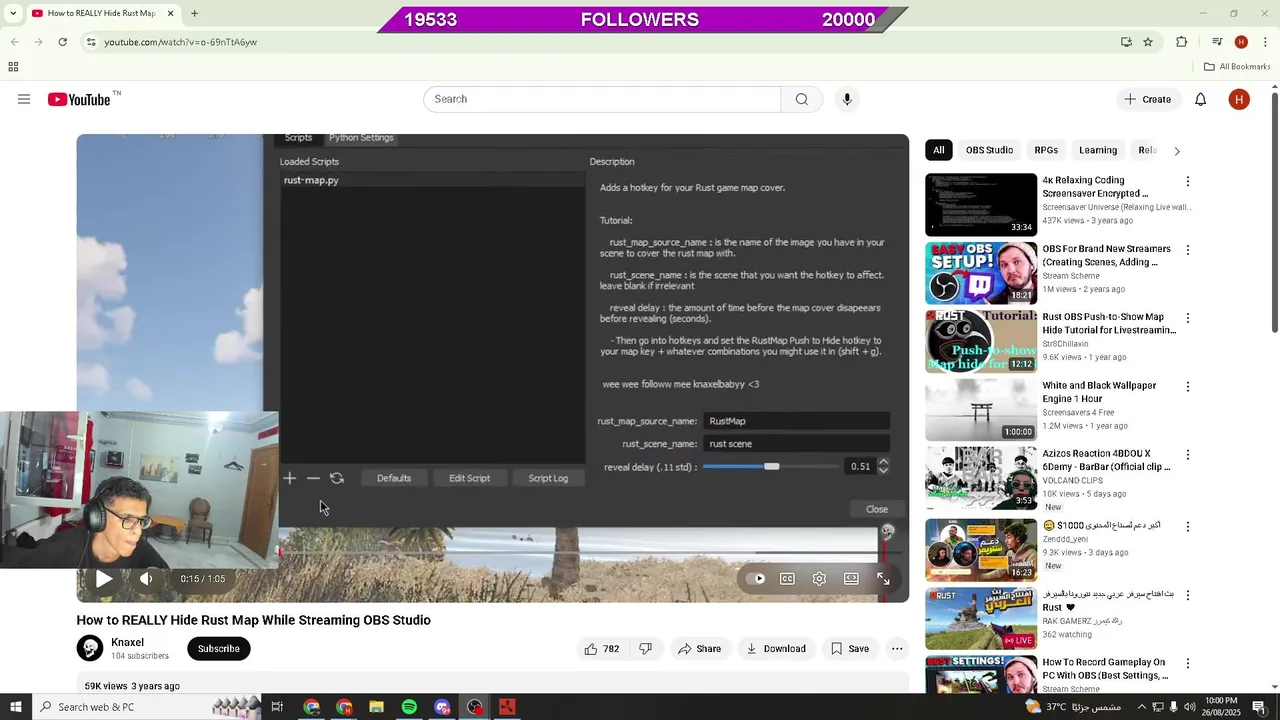The image size is (1280, 720).
Task: Open options for 4k Relaxing Coding video
Action: (1188, 182)
